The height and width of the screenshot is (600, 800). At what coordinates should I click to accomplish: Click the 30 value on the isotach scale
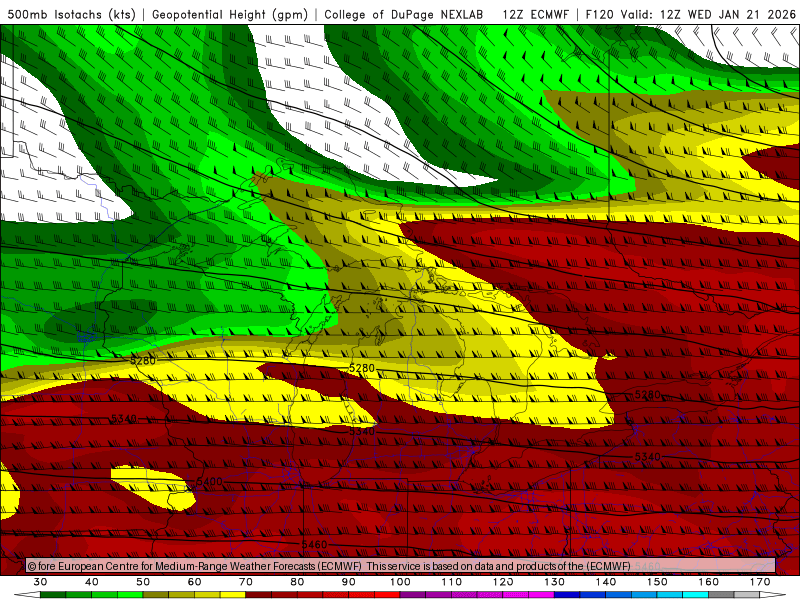(40, 582)
